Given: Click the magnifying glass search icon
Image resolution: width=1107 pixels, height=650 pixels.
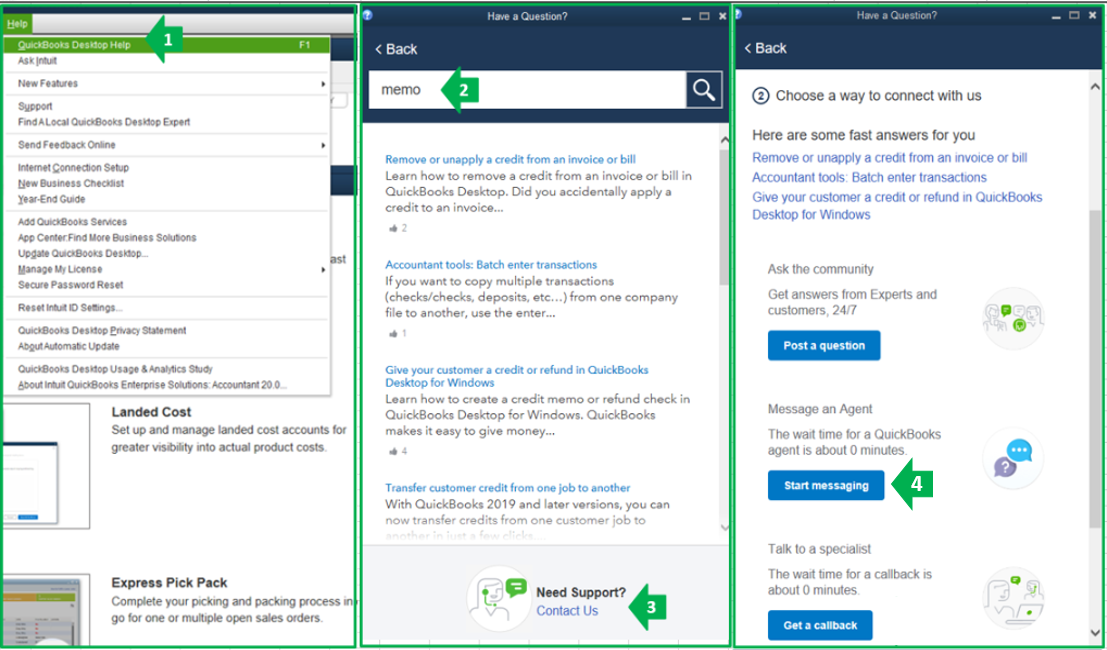Looking at the screenshot, I should 704,90.
